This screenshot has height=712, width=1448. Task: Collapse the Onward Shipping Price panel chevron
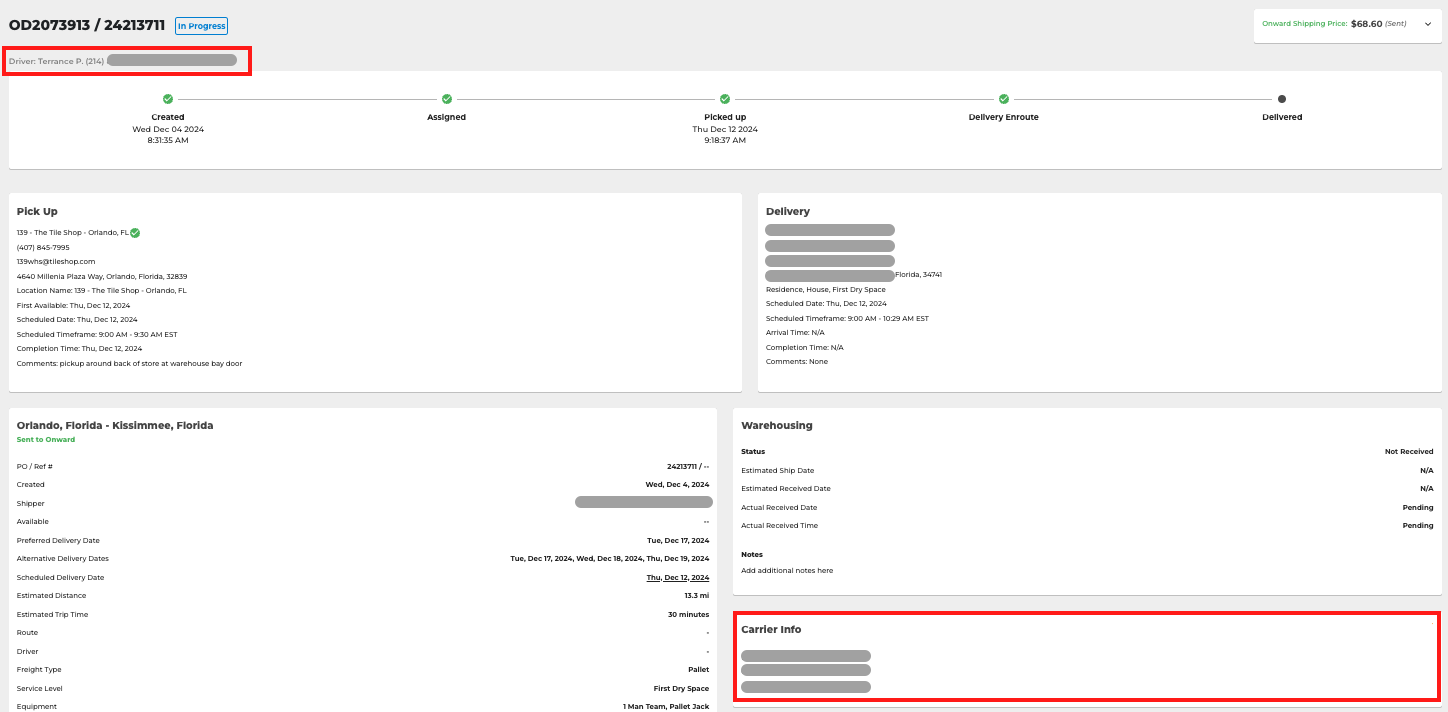pos(1427,24)
